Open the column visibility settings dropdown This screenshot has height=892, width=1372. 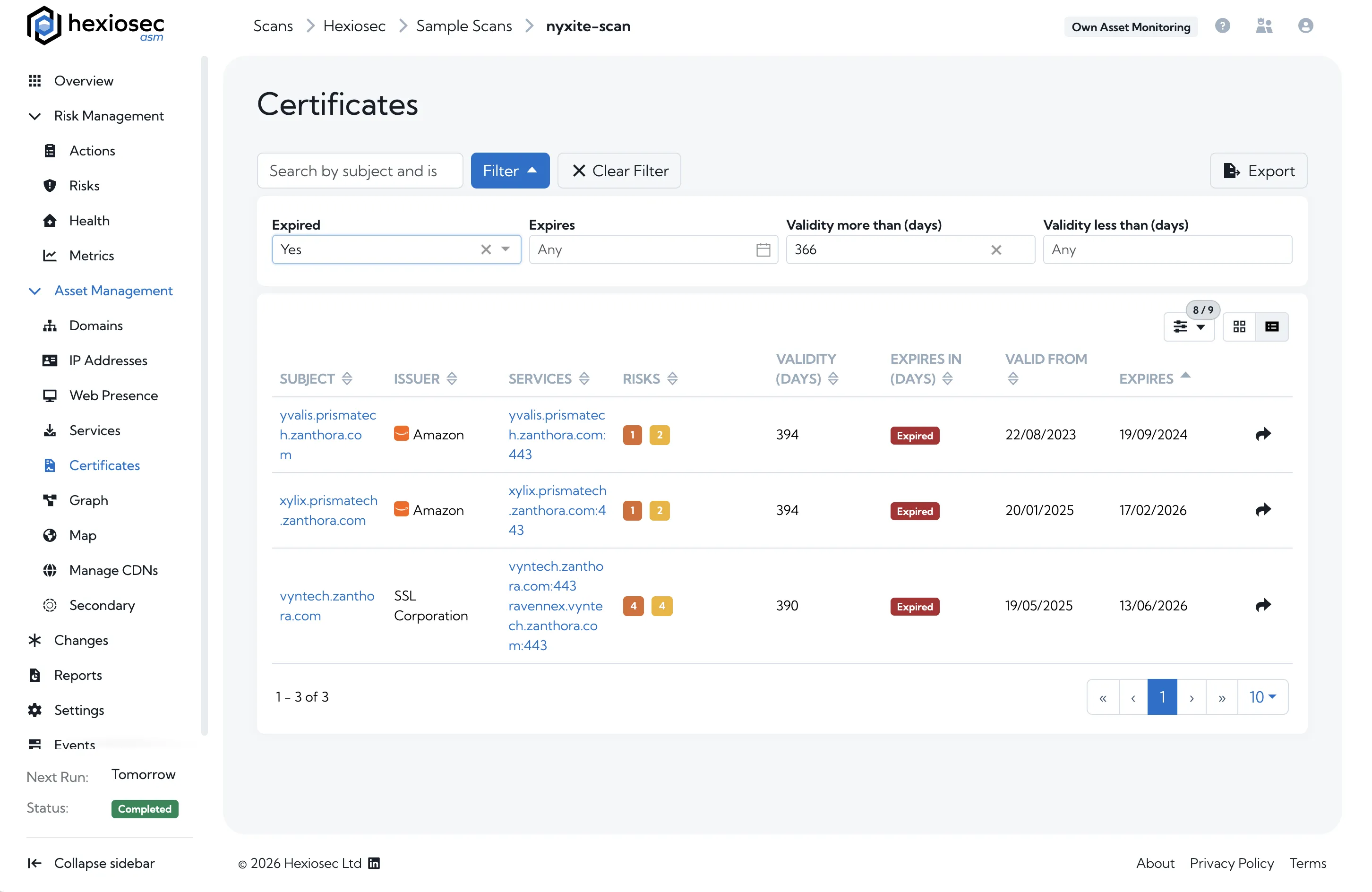1189,327
